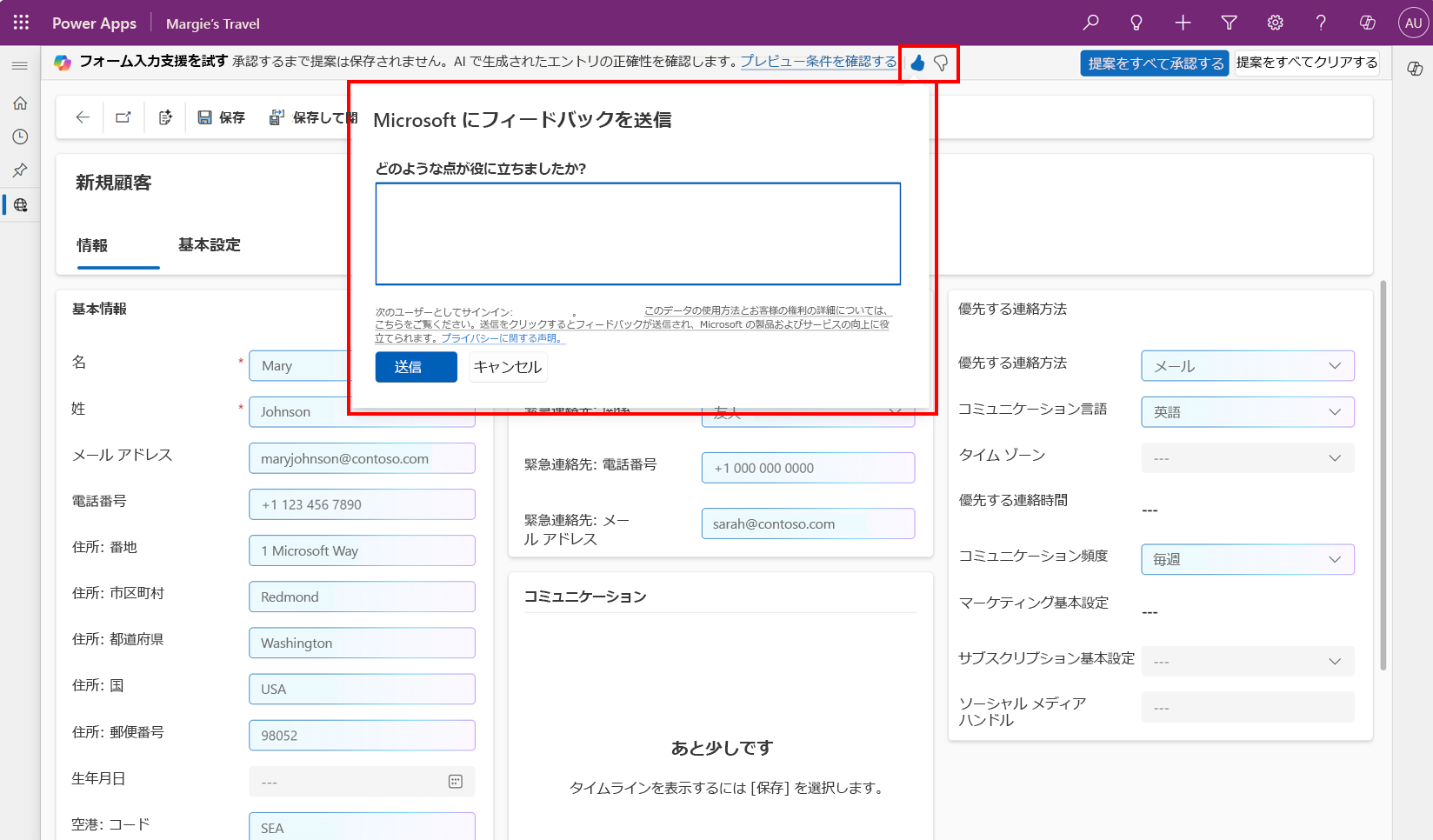Screen dimensions: 1433x840
Task: Click the 保存 save button
Action: [222, 117]
